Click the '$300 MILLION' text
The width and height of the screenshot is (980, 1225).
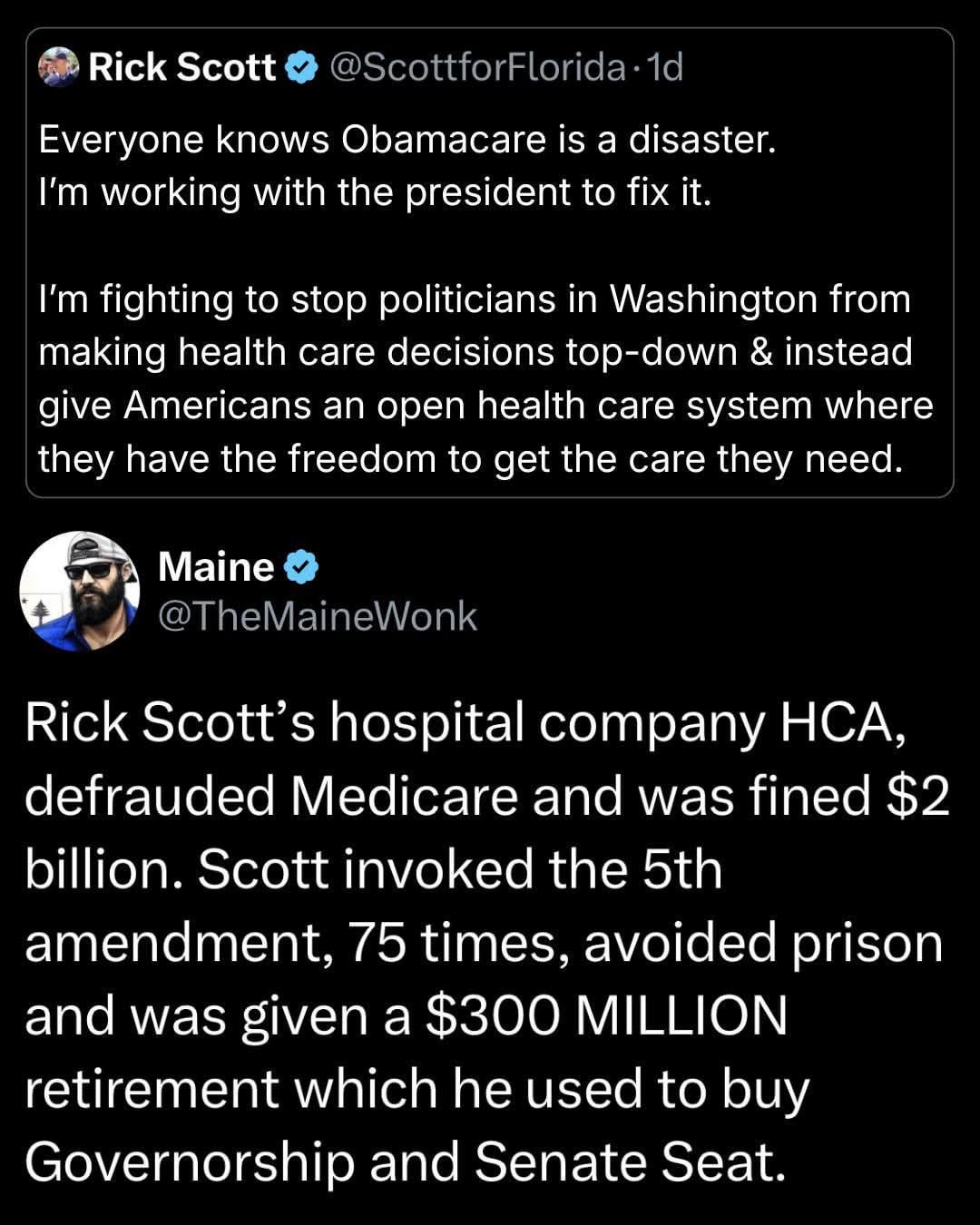(605, 1015)
